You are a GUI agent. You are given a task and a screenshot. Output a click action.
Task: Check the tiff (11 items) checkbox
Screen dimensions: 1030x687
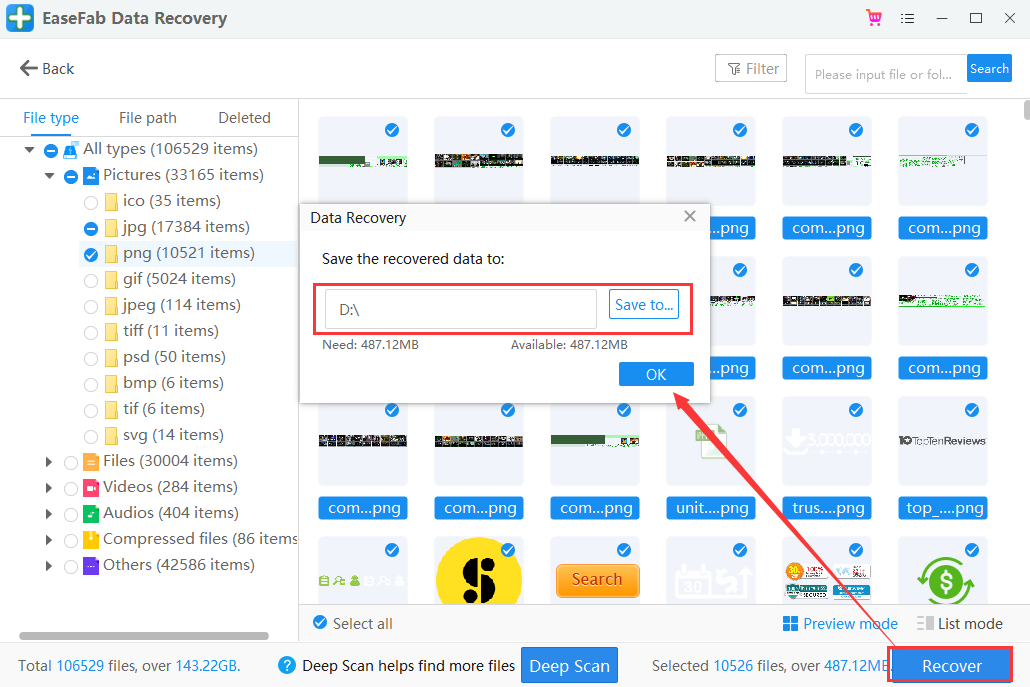[x=91, y=332]
